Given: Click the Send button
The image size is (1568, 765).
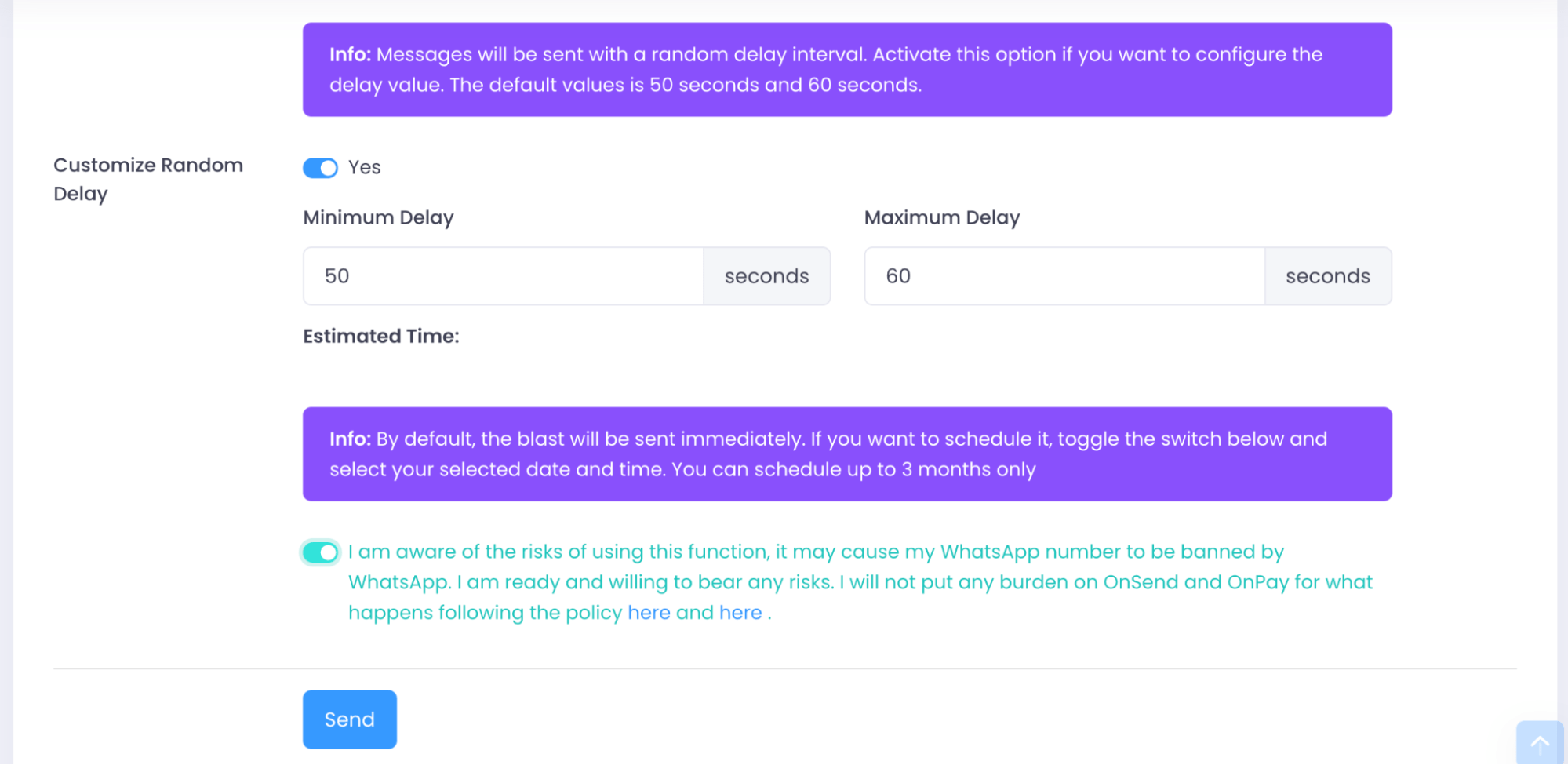Looking at the screenshot, I should pyautogui.click(x=350, y=719).
